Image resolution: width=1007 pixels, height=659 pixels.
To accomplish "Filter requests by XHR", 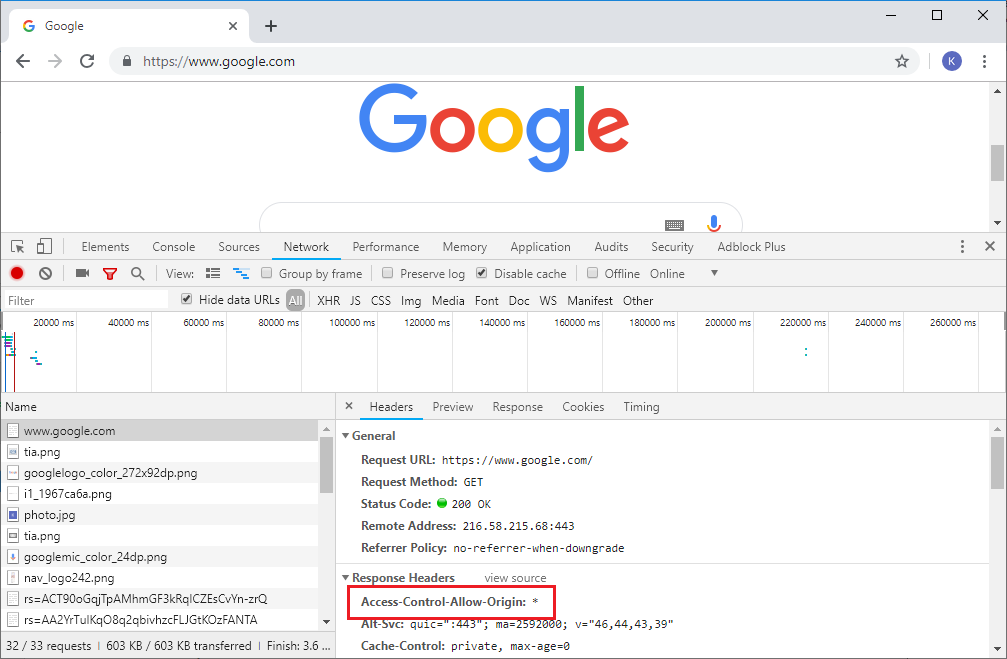I will [x=328, y=301].
